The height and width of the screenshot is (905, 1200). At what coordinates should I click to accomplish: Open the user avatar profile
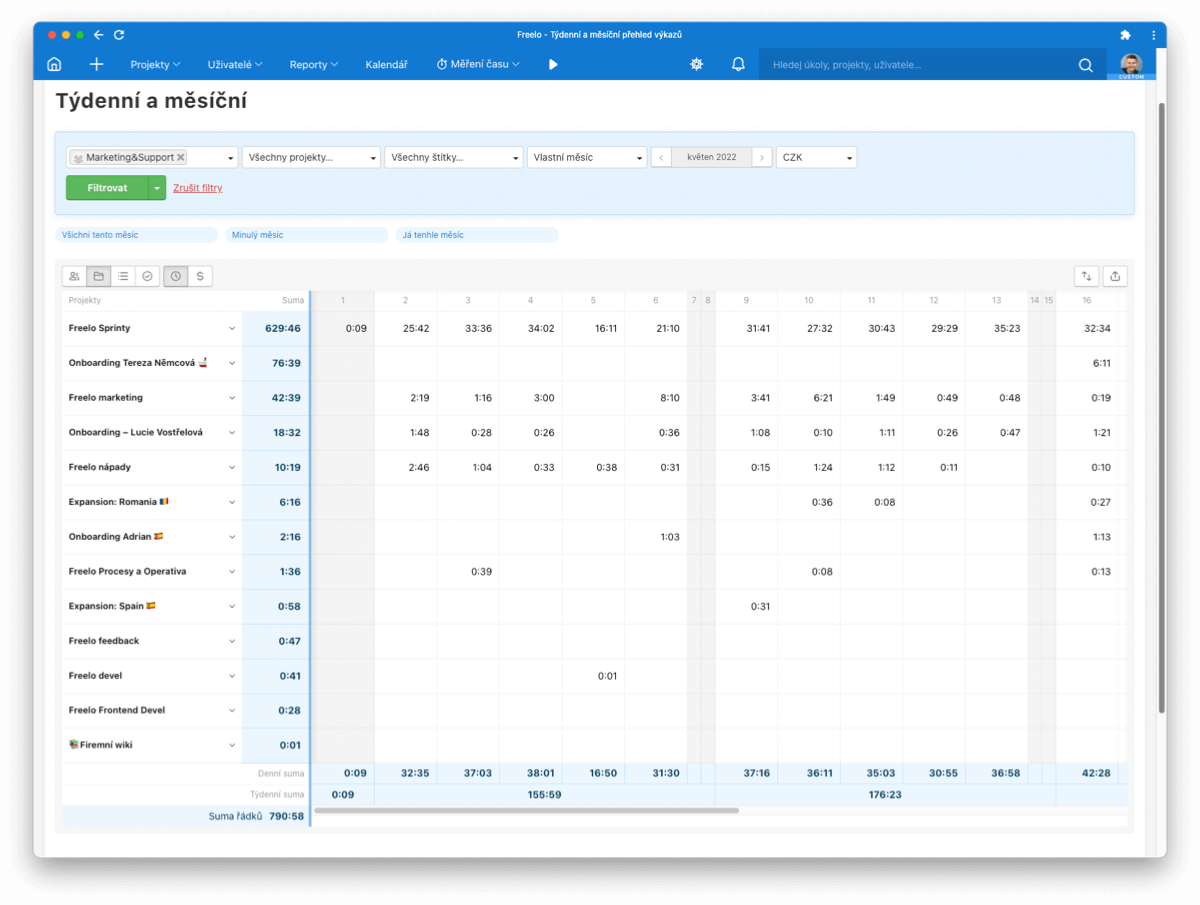point(1131,64)
